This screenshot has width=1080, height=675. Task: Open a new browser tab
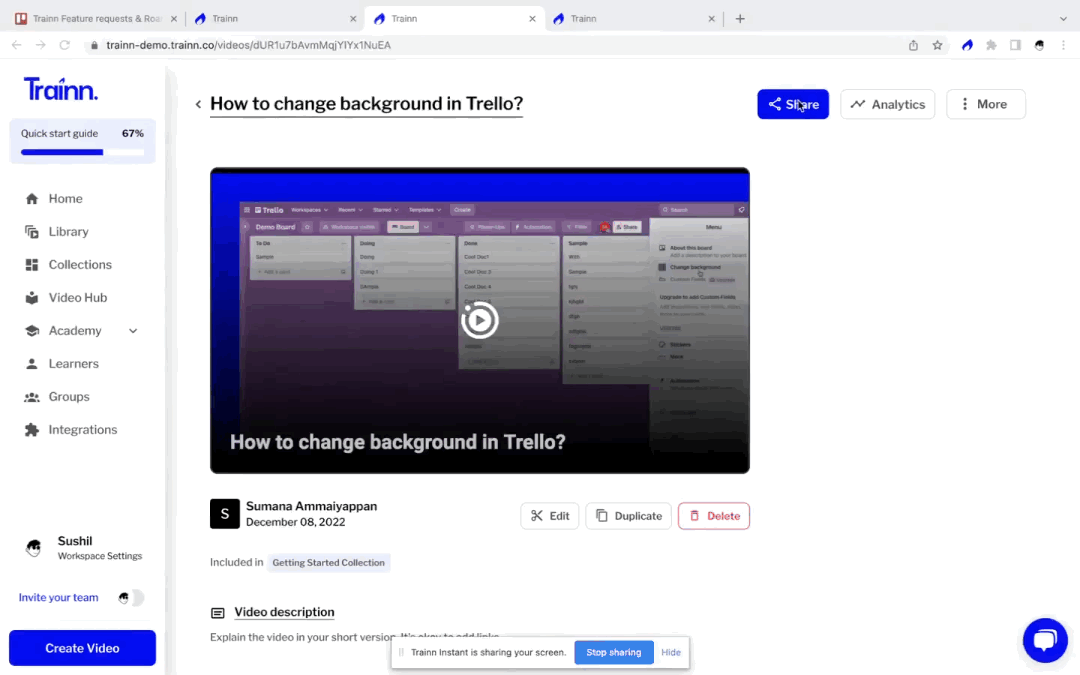(740, 19)
